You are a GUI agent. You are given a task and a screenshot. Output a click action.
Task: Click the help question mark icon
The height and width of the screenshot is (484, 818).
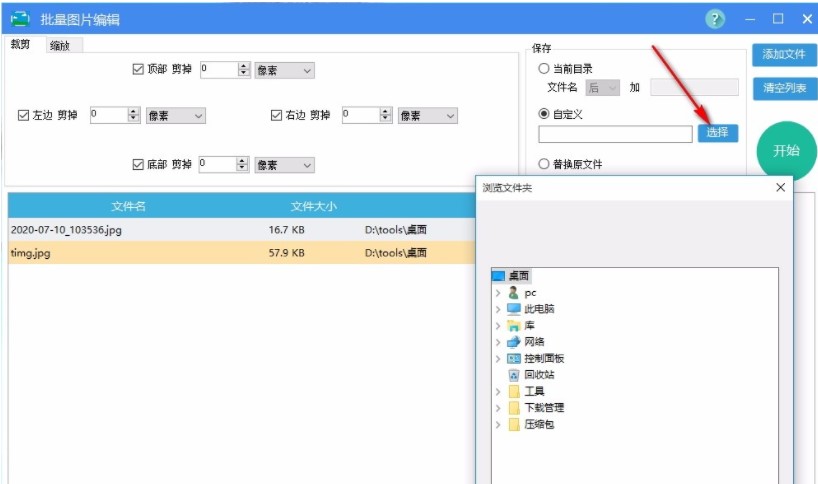tap(715, 19)
